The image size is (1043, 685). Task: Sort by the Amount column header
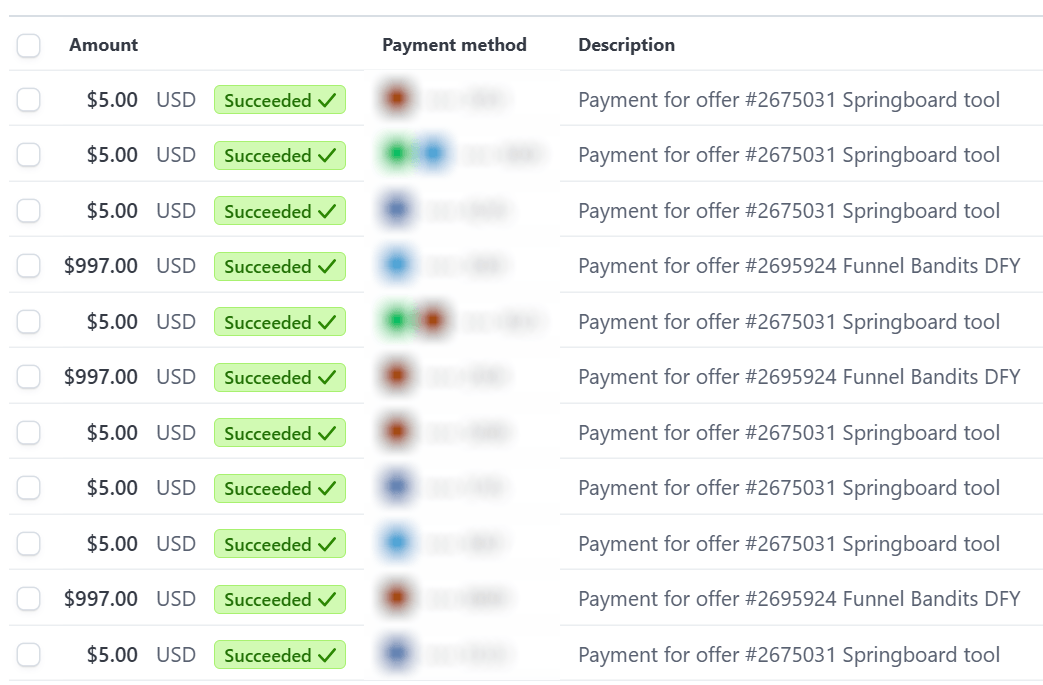(103, 45)
